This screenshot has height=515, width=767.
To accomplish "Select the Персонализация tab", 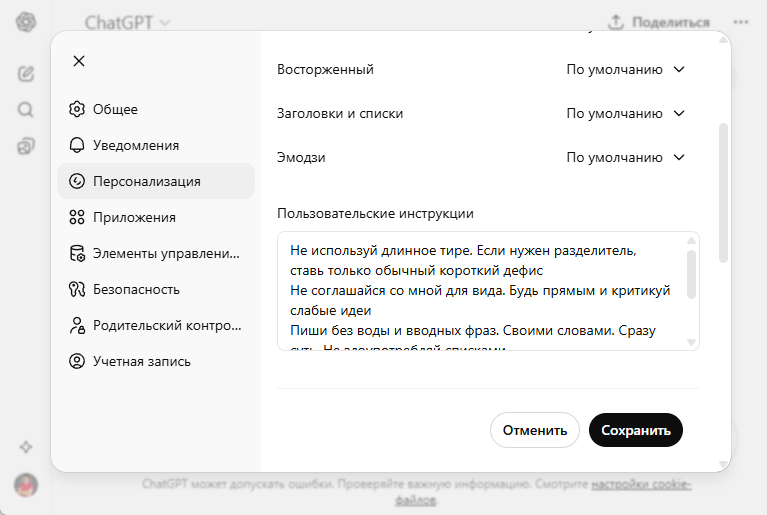I will click(146, 181).
